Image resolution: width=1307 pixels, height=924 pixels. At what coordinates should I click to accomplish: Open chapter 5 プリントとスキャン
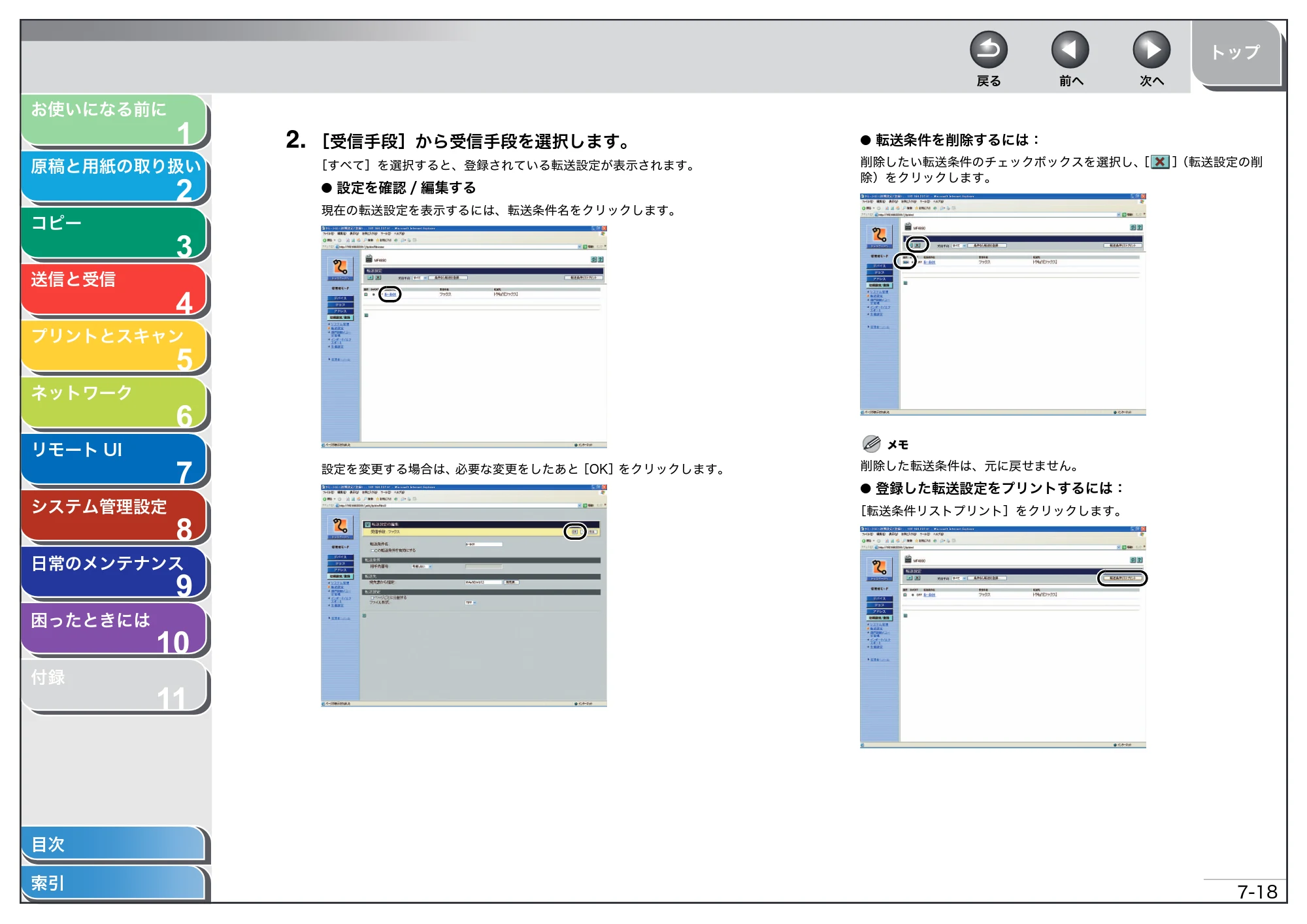[114, 347]
